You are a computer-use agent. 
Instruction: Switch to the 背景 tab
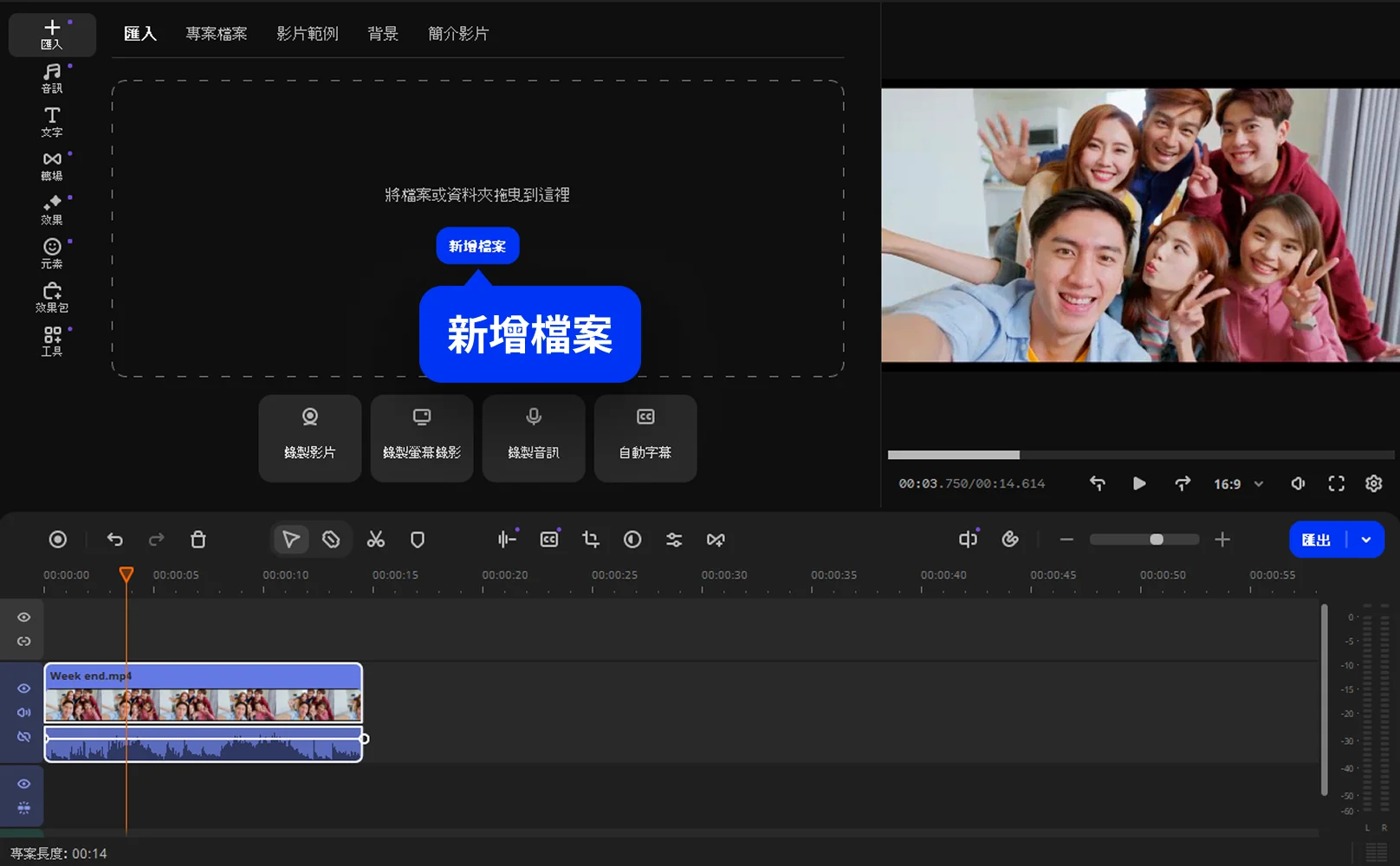point(382,34)
